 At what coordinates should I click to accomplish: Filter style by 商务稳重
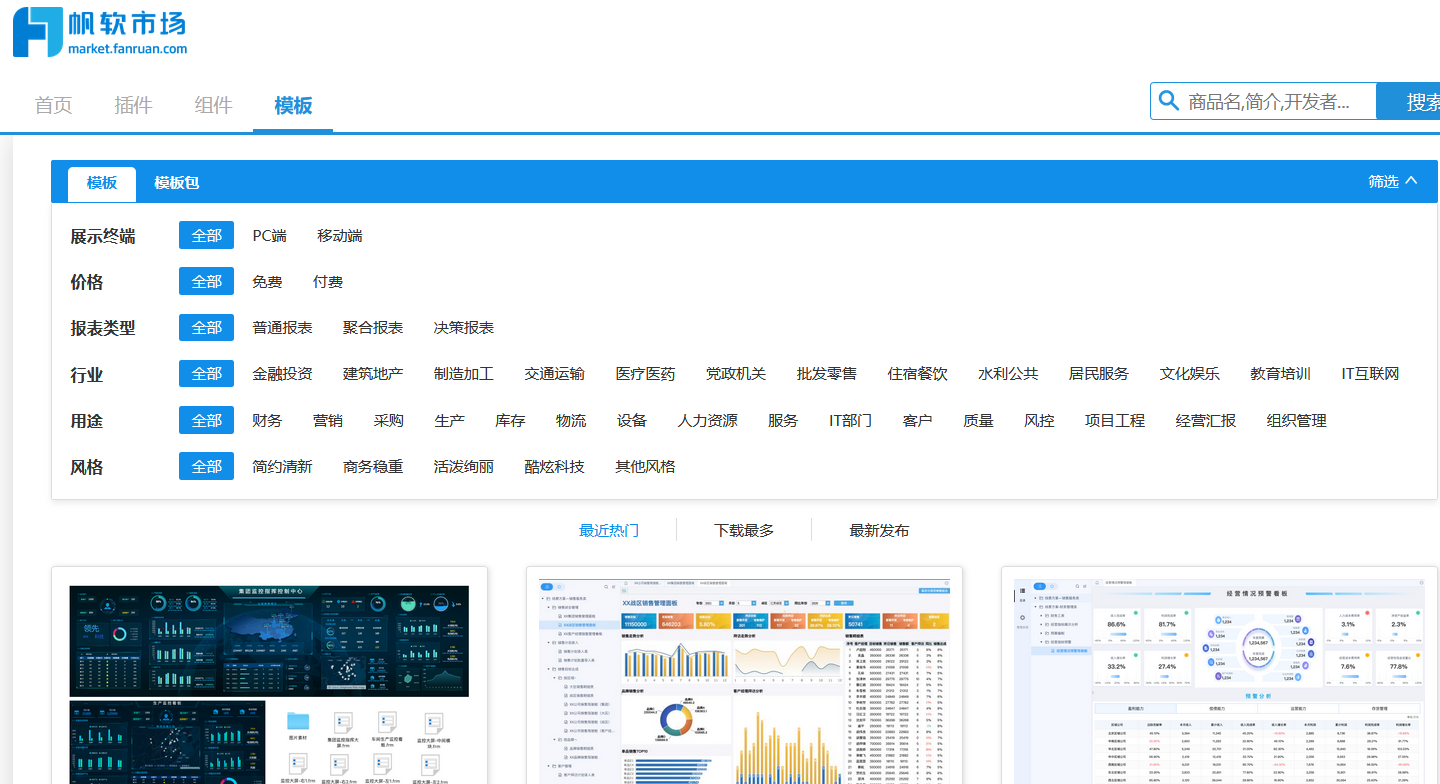click(x=373, y=467)
